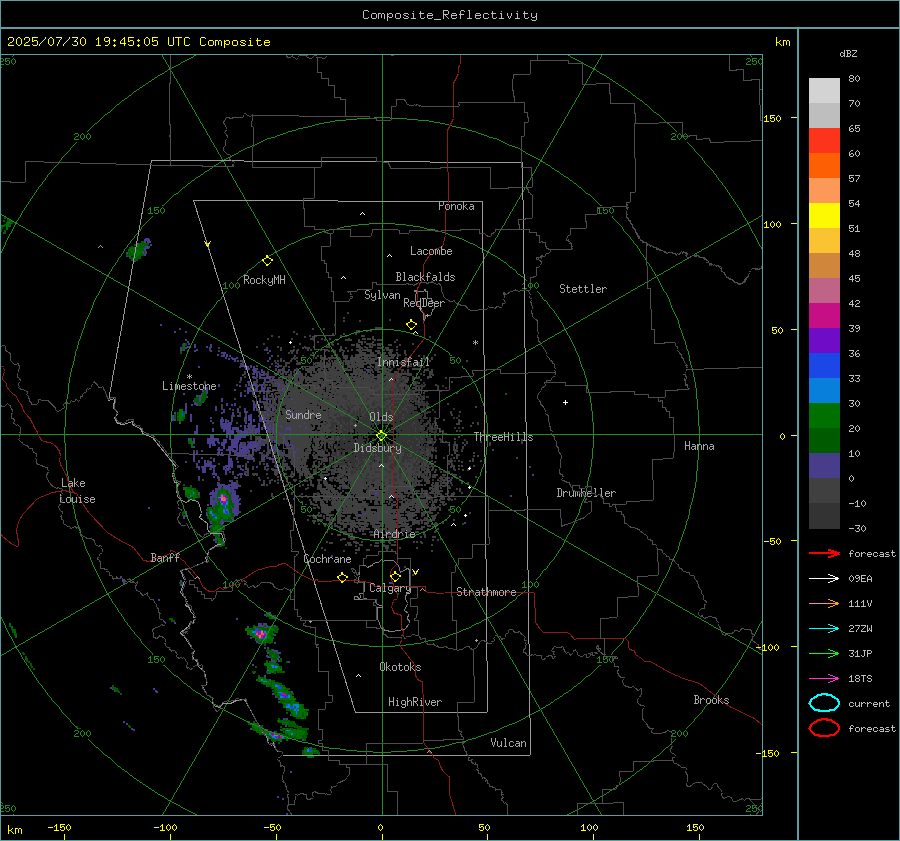Select the bright green dBZ swatch

click(x=824, y=416)
